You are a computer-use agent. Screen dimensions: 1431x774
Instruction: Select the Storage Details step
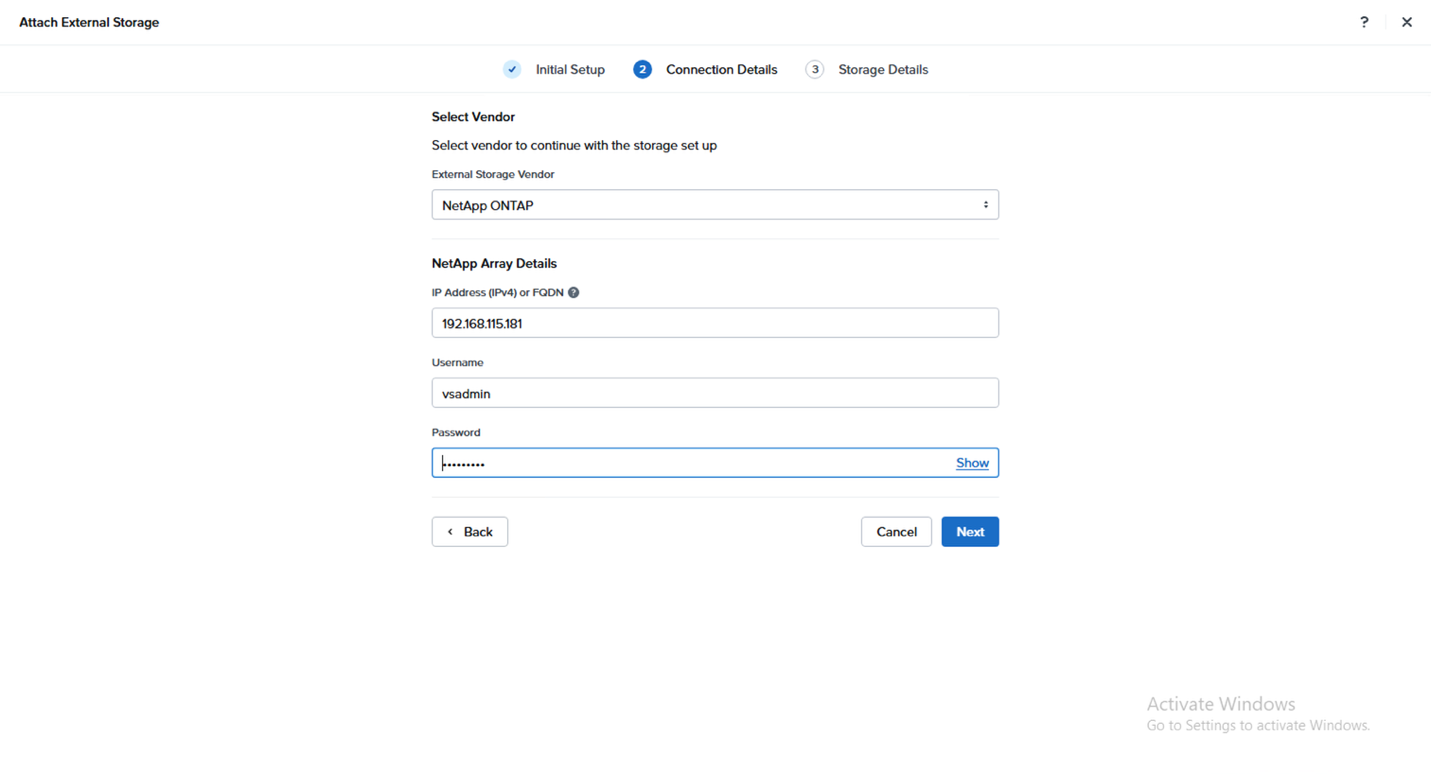click(883, 70)
